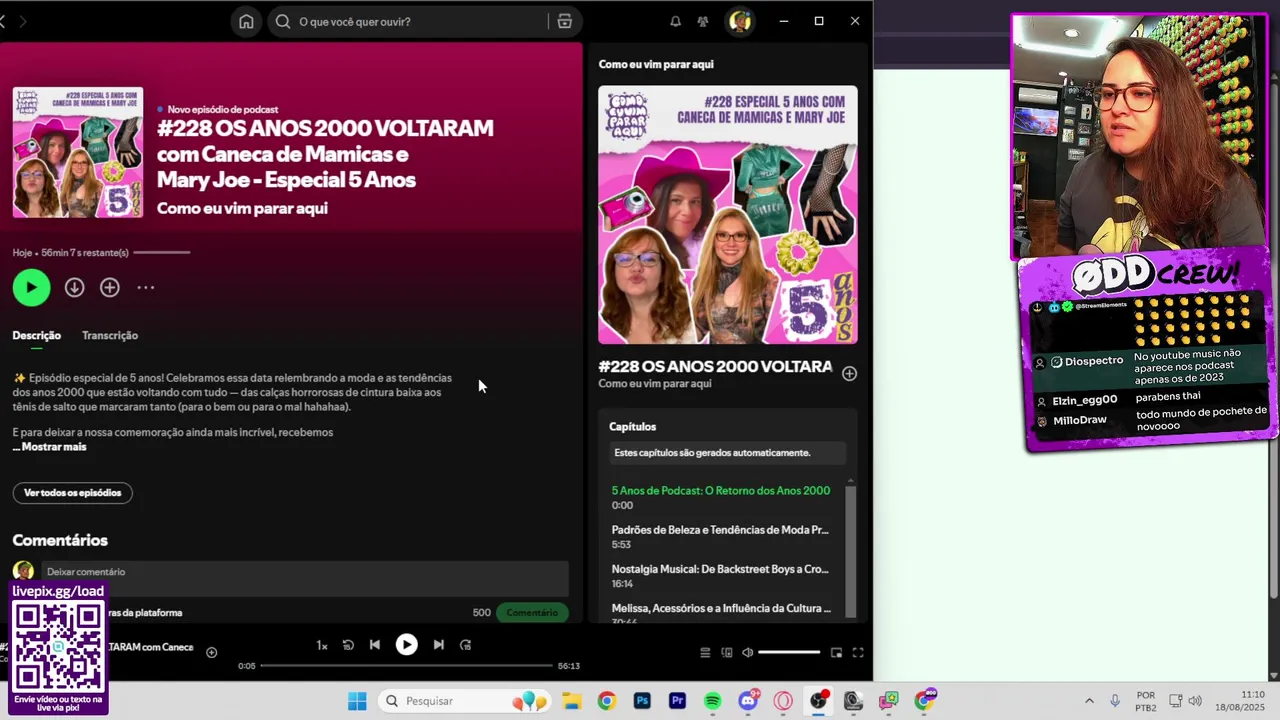The height and width of the screenshot is (720, 1280).
Task: Open the mini player
Action: tap(836, 653)
